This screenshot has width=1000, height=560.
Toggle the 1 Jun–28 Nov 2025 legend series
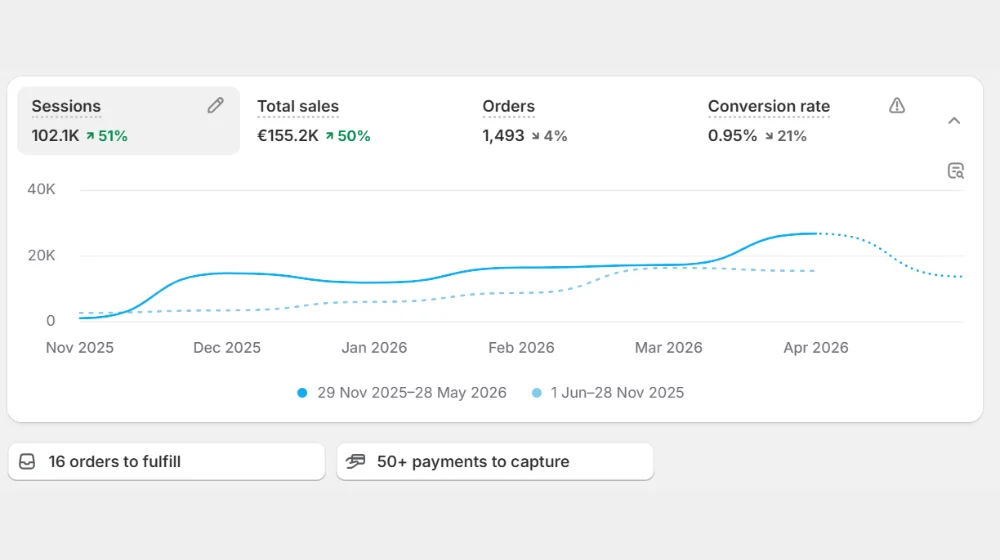click(608, 393)
